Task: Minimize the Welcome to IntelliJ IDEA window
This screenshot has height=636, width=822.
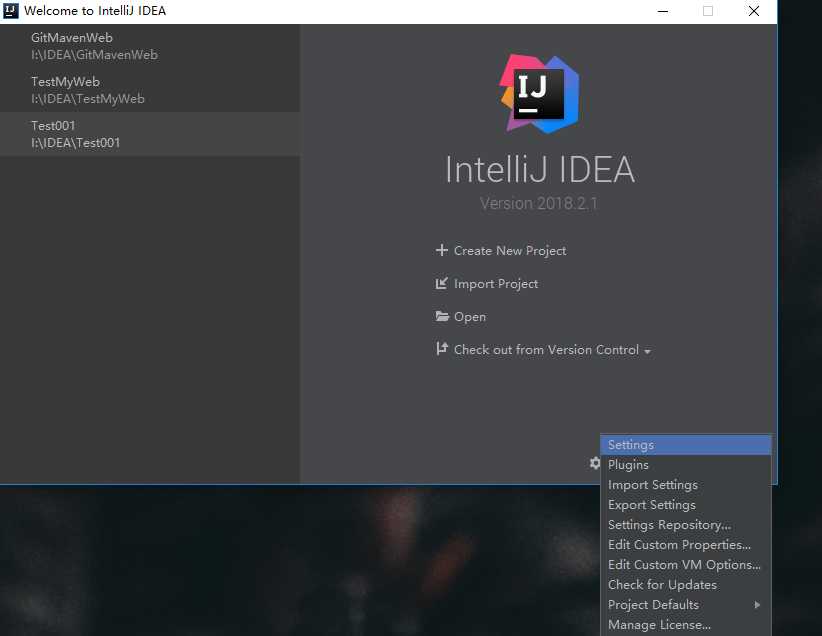Action: pyautogui.click(x=663, y=11)
